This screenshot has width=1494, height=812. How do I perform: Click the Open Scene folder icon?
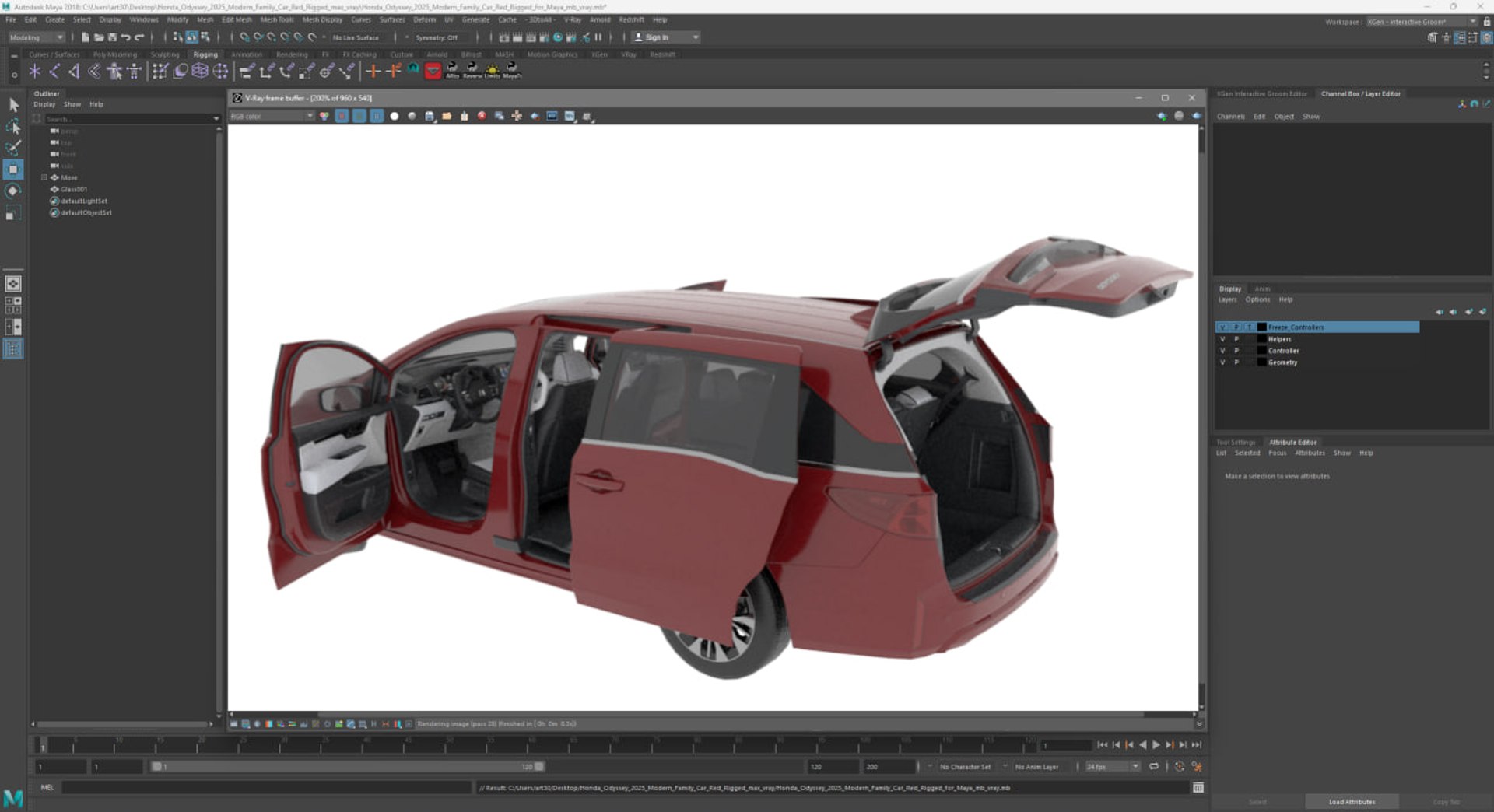click(99, 37)
